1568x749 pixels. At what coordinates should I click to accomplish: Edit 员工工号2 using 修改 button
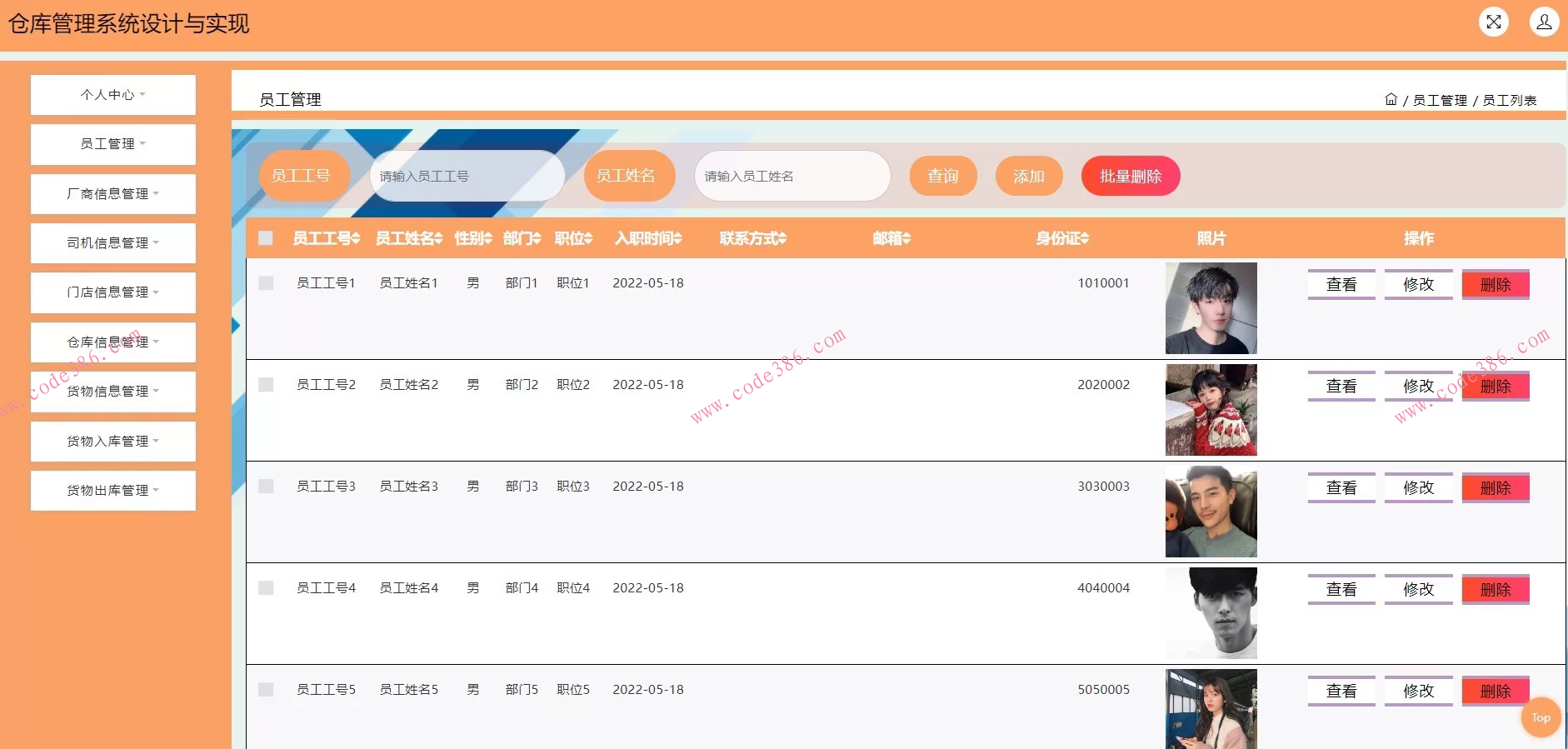tap(1419, 386)
